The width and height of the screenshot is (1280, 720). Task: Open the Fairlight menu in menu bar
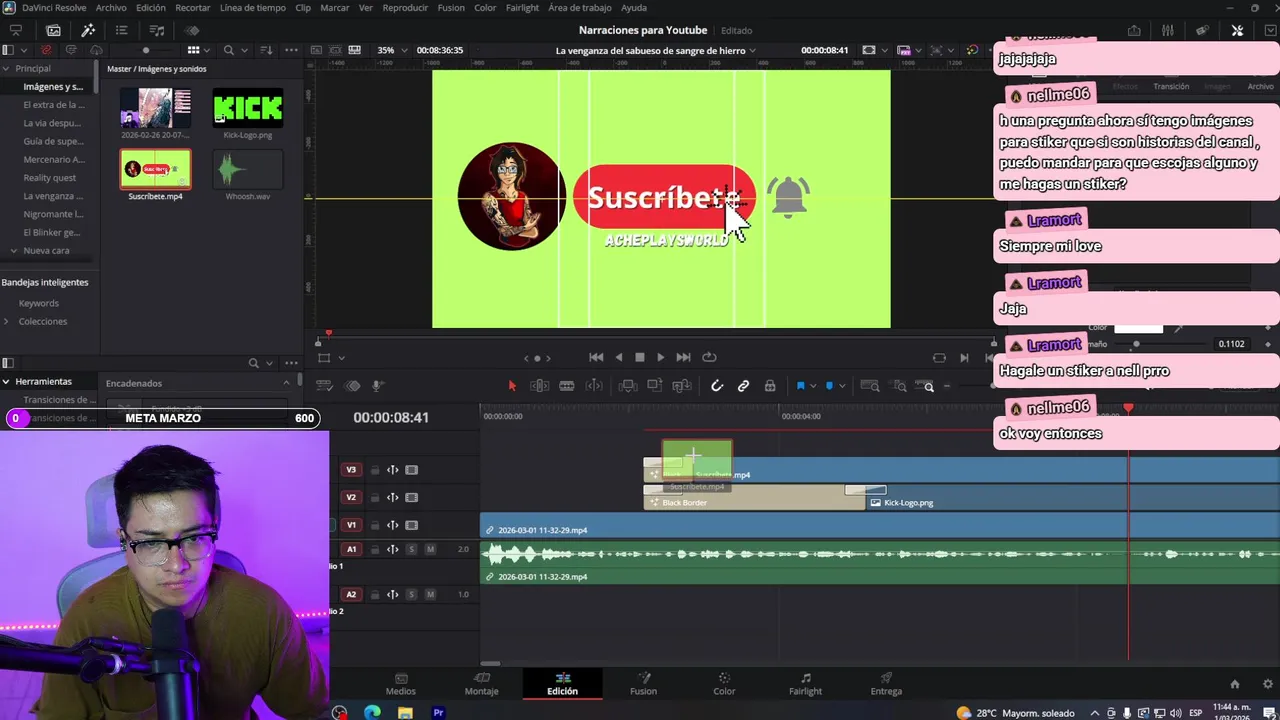click(x=522, y=7)
